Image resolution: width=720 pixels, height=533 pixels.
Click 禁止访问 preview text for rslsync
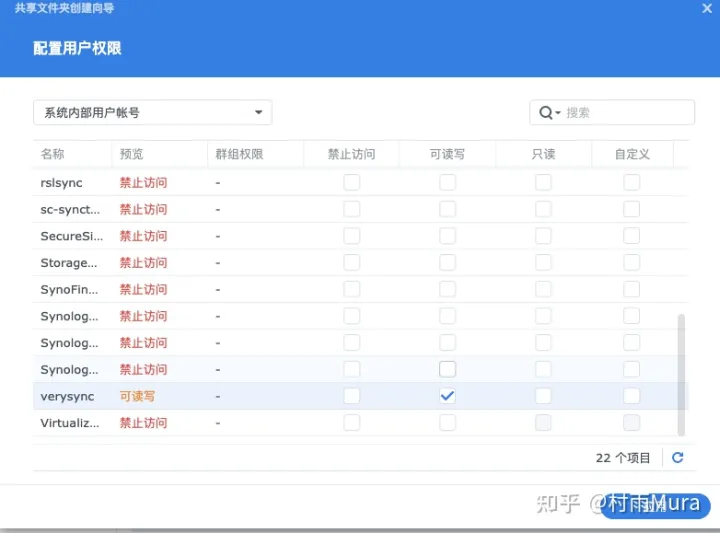point(143,182)
